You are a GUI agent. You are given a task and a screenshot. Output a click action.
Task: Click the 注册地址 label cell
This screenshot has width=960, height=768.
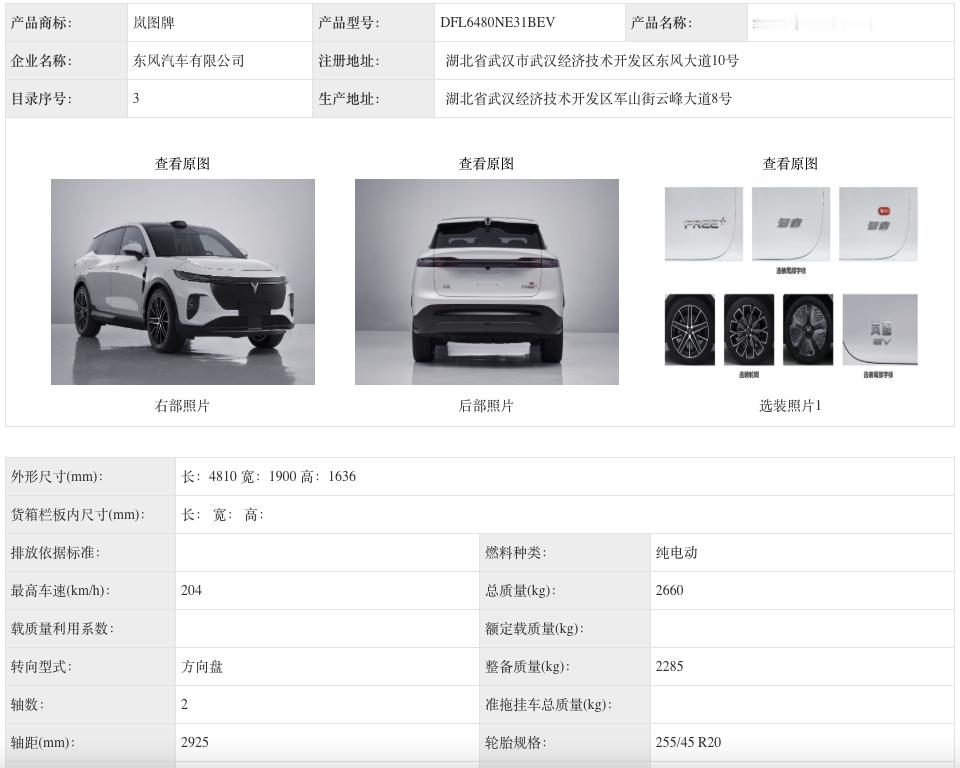(x=373, y=61)
